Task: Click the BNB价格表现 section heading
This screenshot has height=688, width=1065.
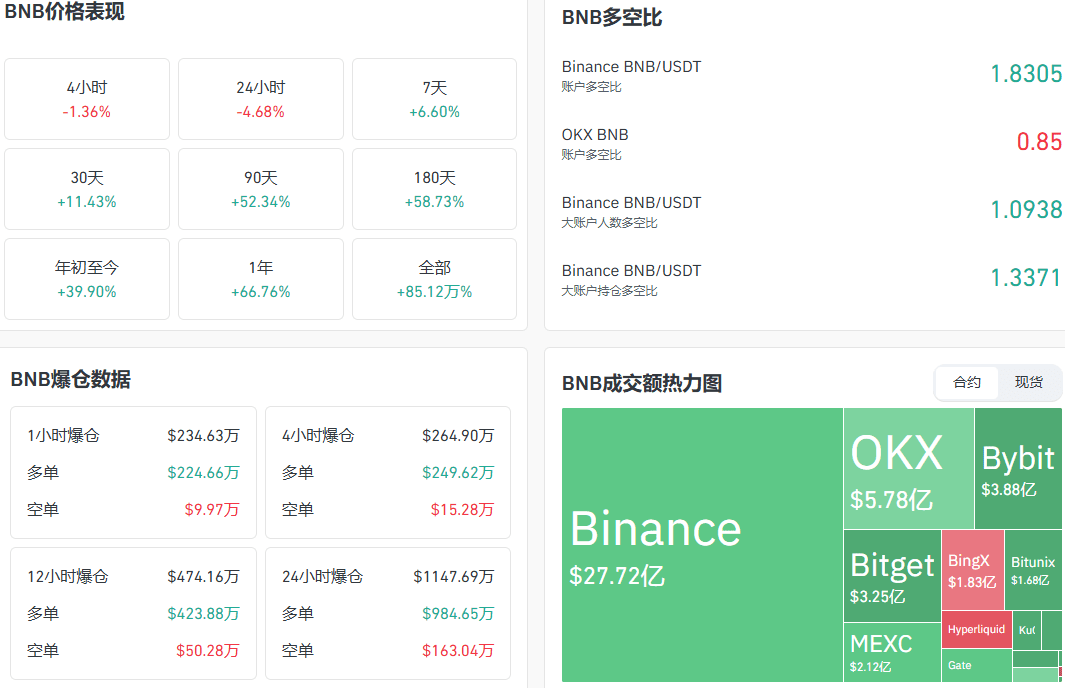Action: pos(65,12)
